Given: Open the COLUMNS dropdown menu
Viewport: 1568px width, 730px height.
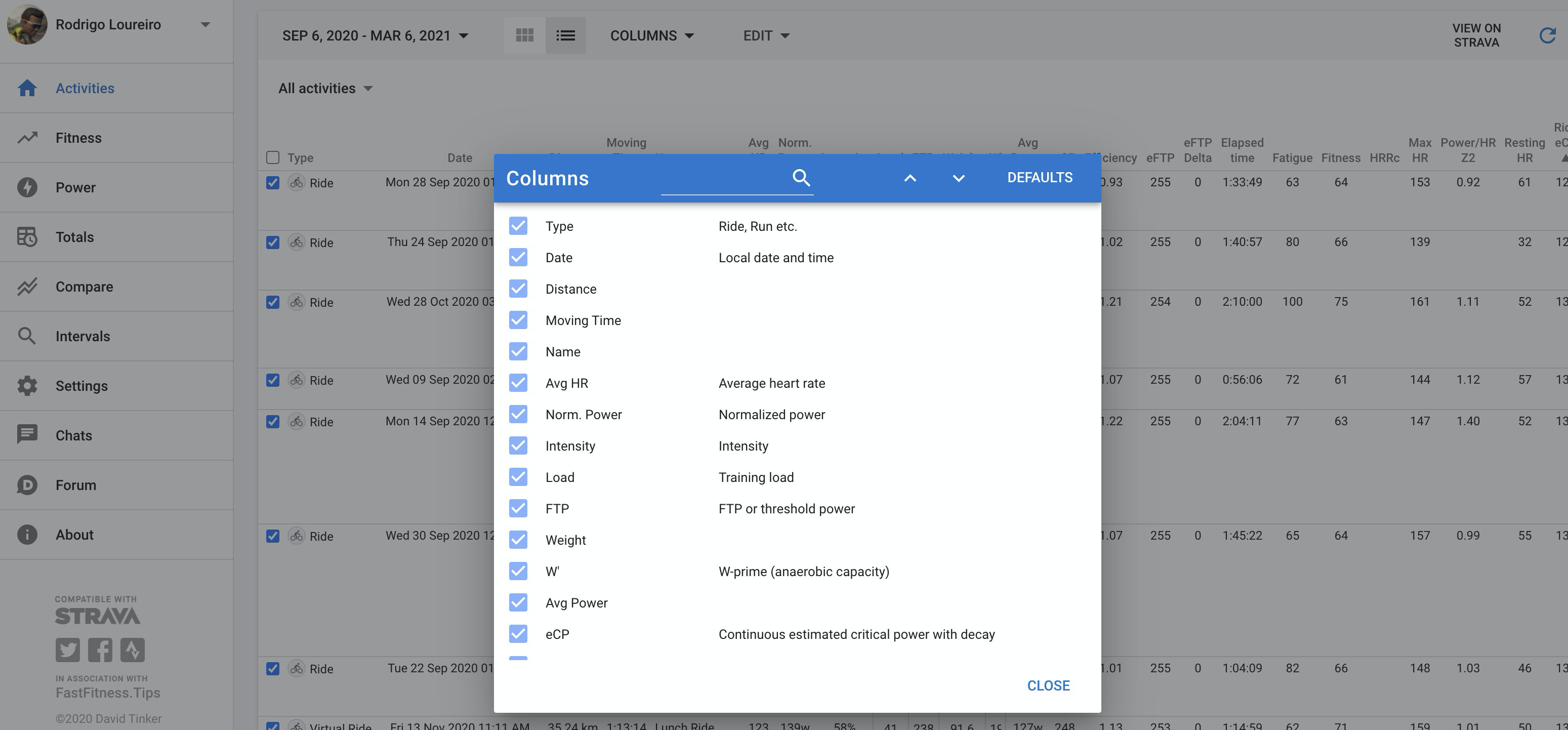Looking at the screenshot, I should pyautogui.click(x=652, y=35).
